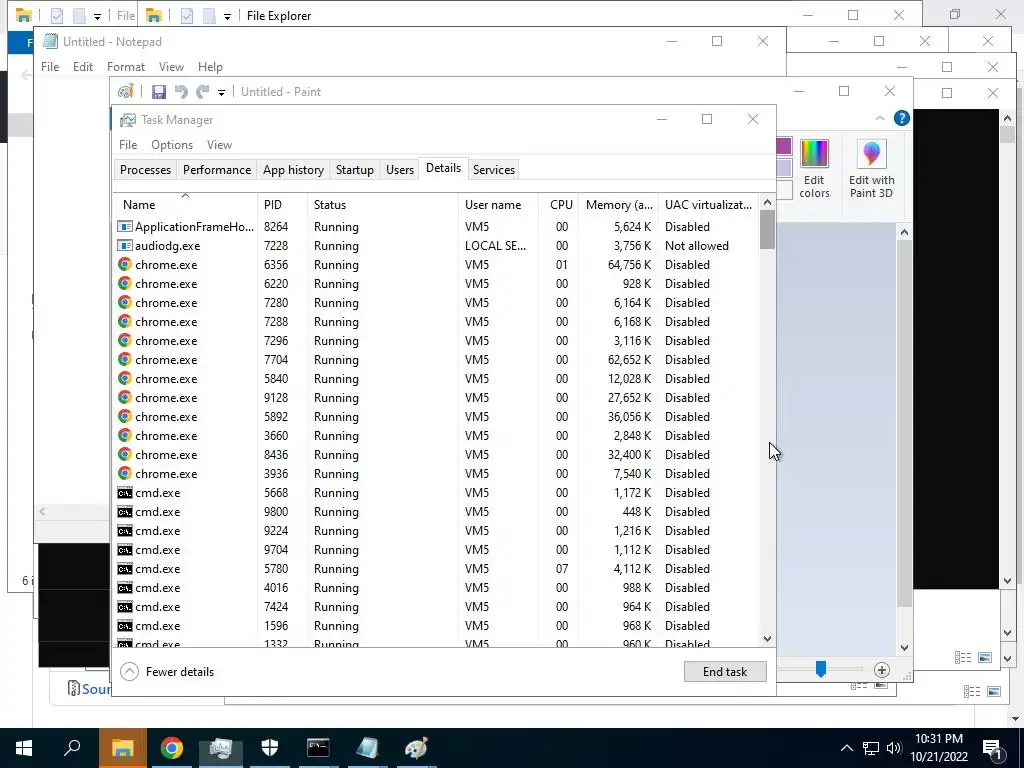Screen dimensions: 1024x768
Task: Sort by Status column header
Action: coord(383,204)
